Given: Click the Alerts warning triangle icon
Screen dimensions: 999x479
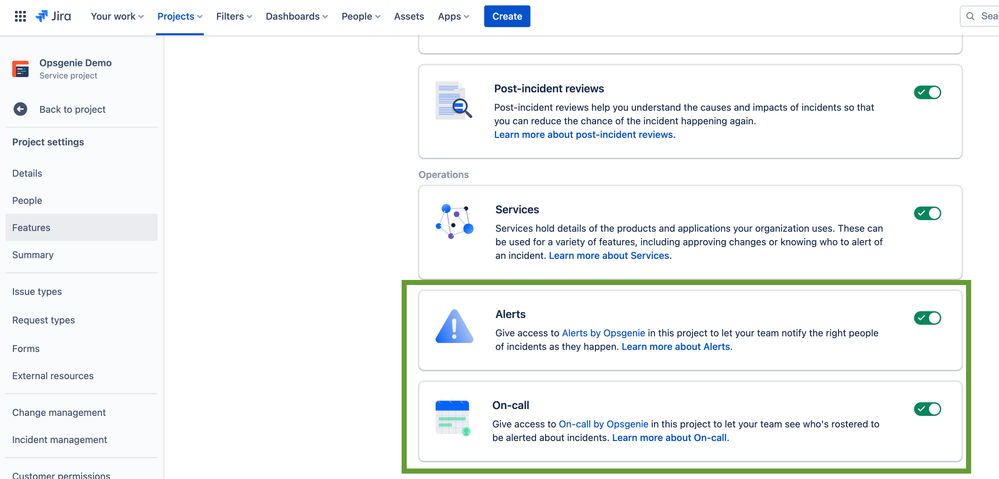Looking at the screenshot, I should [x=454, y=325].
